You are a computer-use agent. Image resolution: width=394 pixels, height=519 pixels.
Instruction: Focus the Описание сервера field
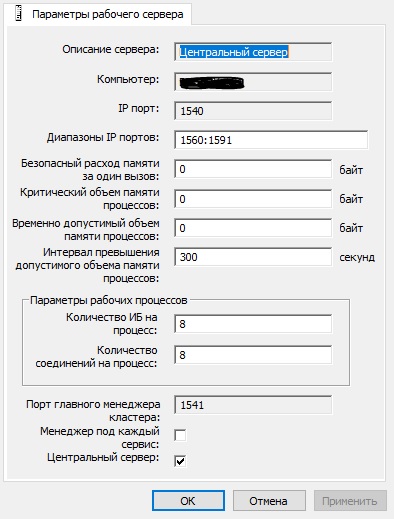coord(253,52)
